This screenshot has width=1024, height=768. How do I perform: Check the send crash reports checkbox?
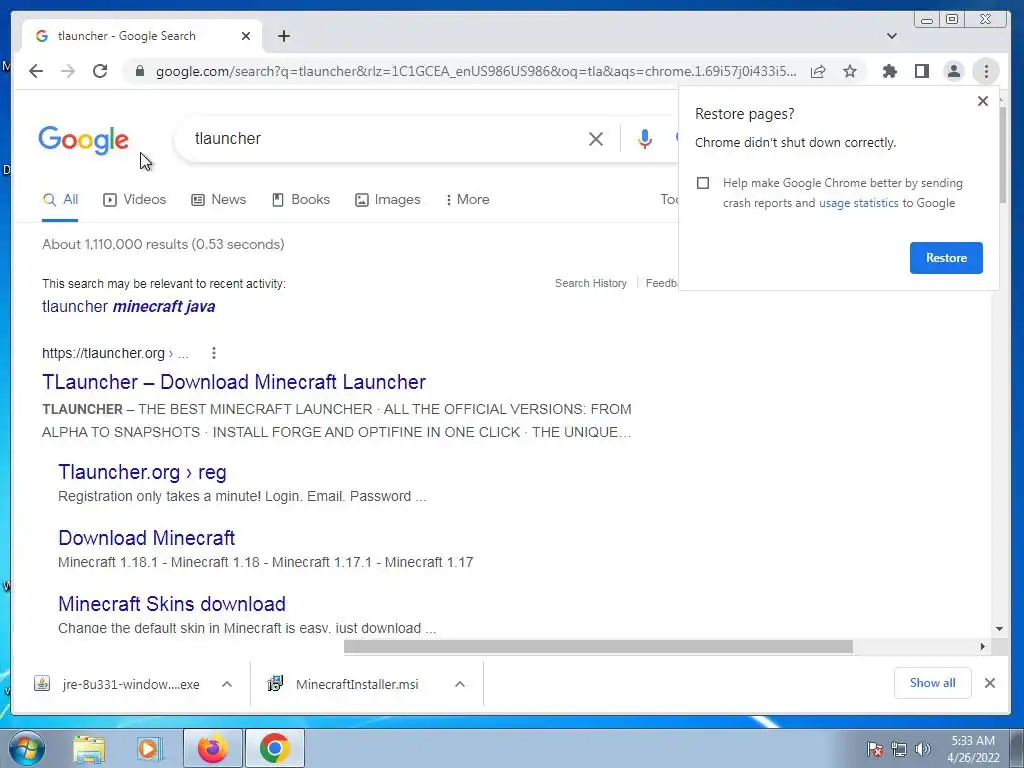pos(703,183)
